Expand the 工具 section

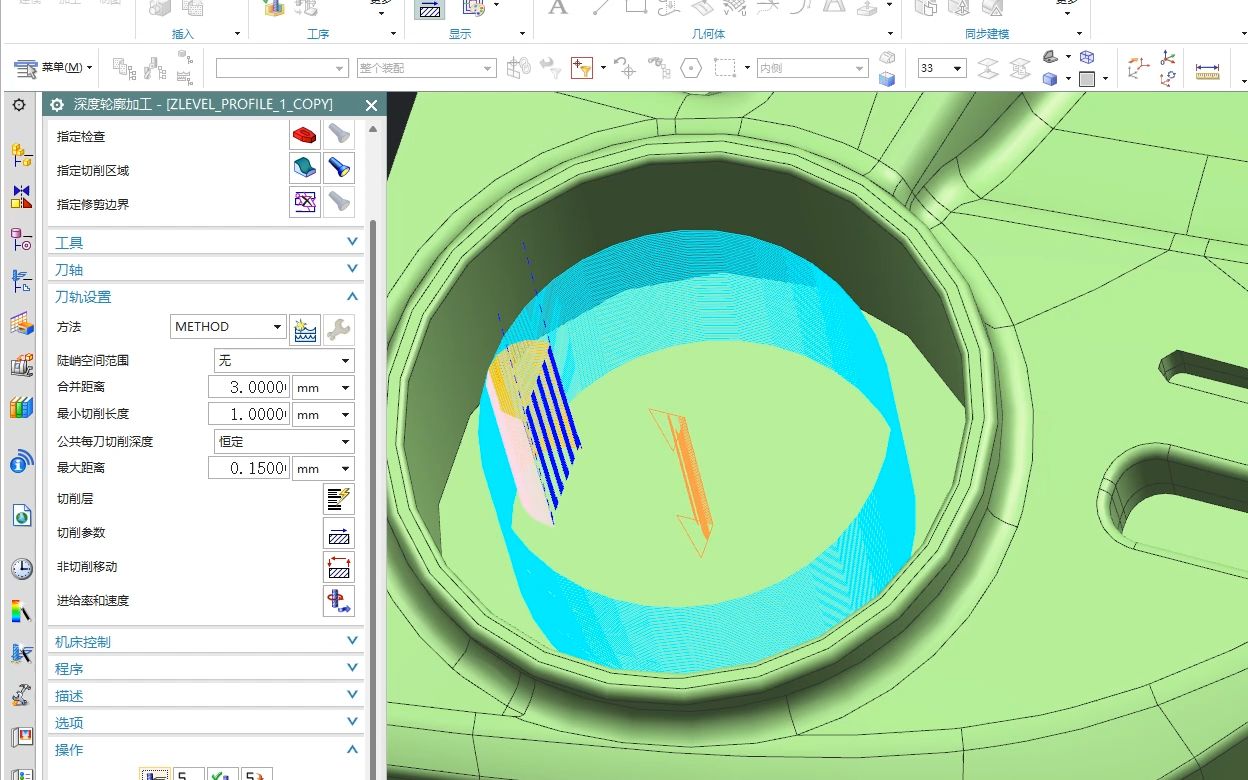coord(205,242)
